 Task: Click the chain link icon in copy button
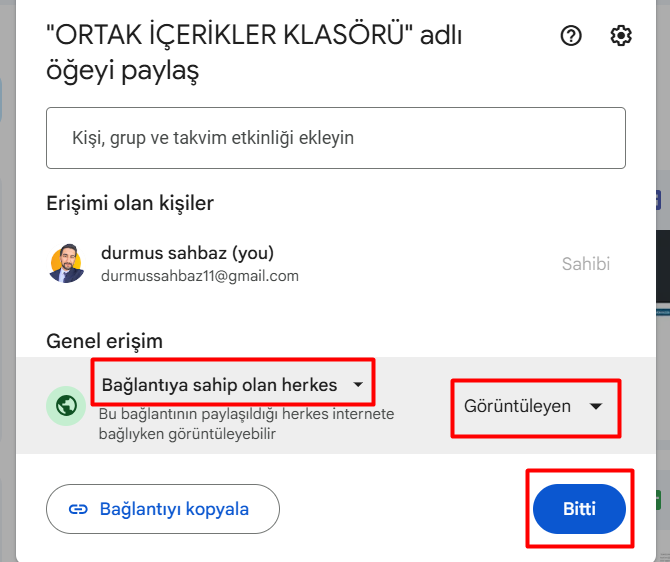[x=78, y=509]
